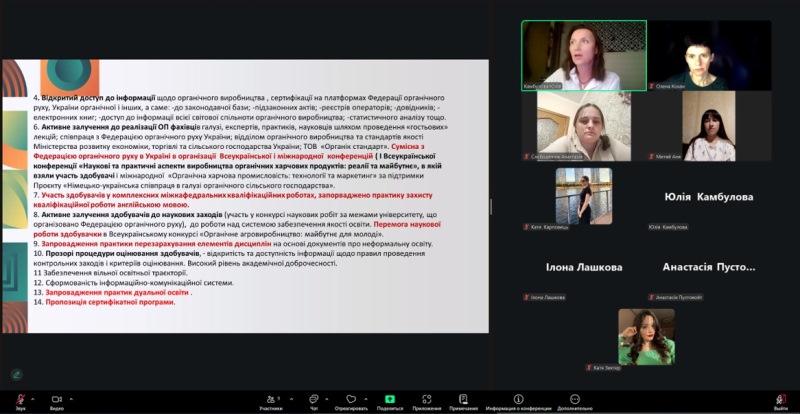The width and height of the screenshot is (800, 414).
Task: Click line '12. Сформованість інформаційно-комунікаційної системи'
Action: (134, 283)
